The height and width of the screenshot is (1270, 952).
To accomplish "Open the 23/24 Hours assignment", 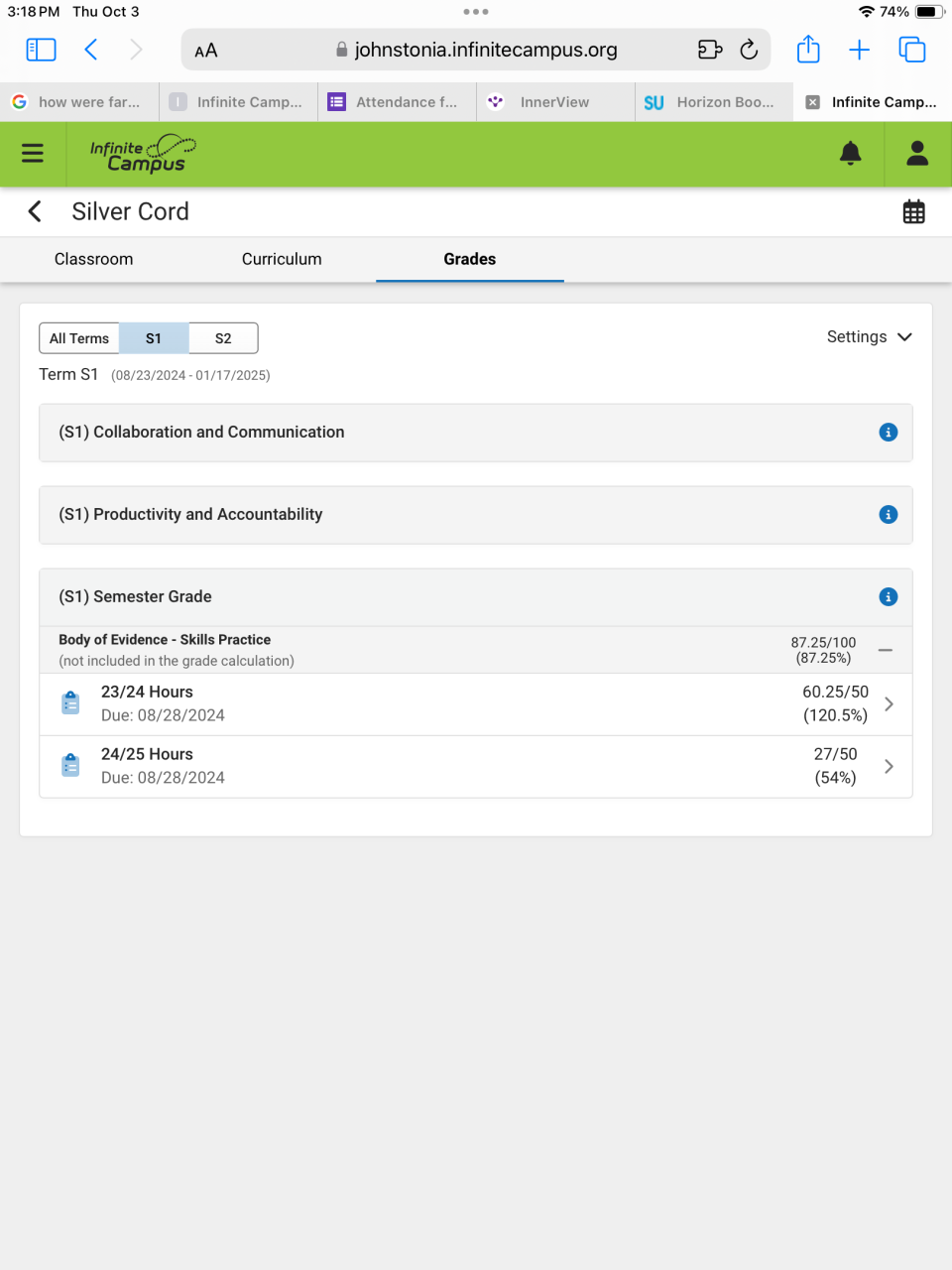I will pyautogui.click(x=476, y=704).
